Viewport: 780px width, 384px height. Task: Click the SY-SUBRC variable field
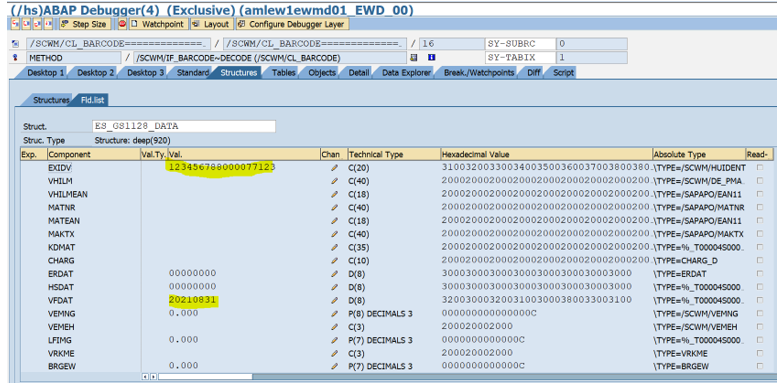coord(520,44)
